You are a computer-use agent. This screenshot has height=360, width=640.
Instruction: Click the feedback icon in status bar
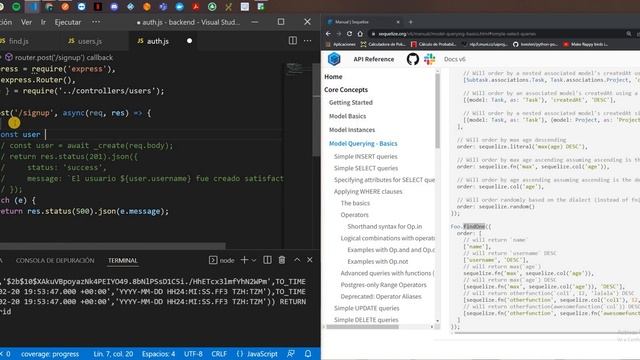(x=291, y=353)
